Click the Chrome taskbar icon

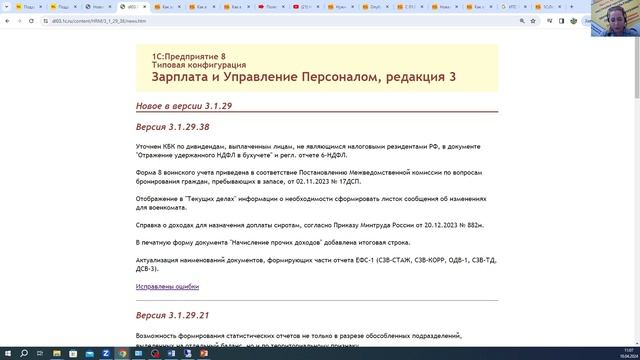tap(122, 353)
